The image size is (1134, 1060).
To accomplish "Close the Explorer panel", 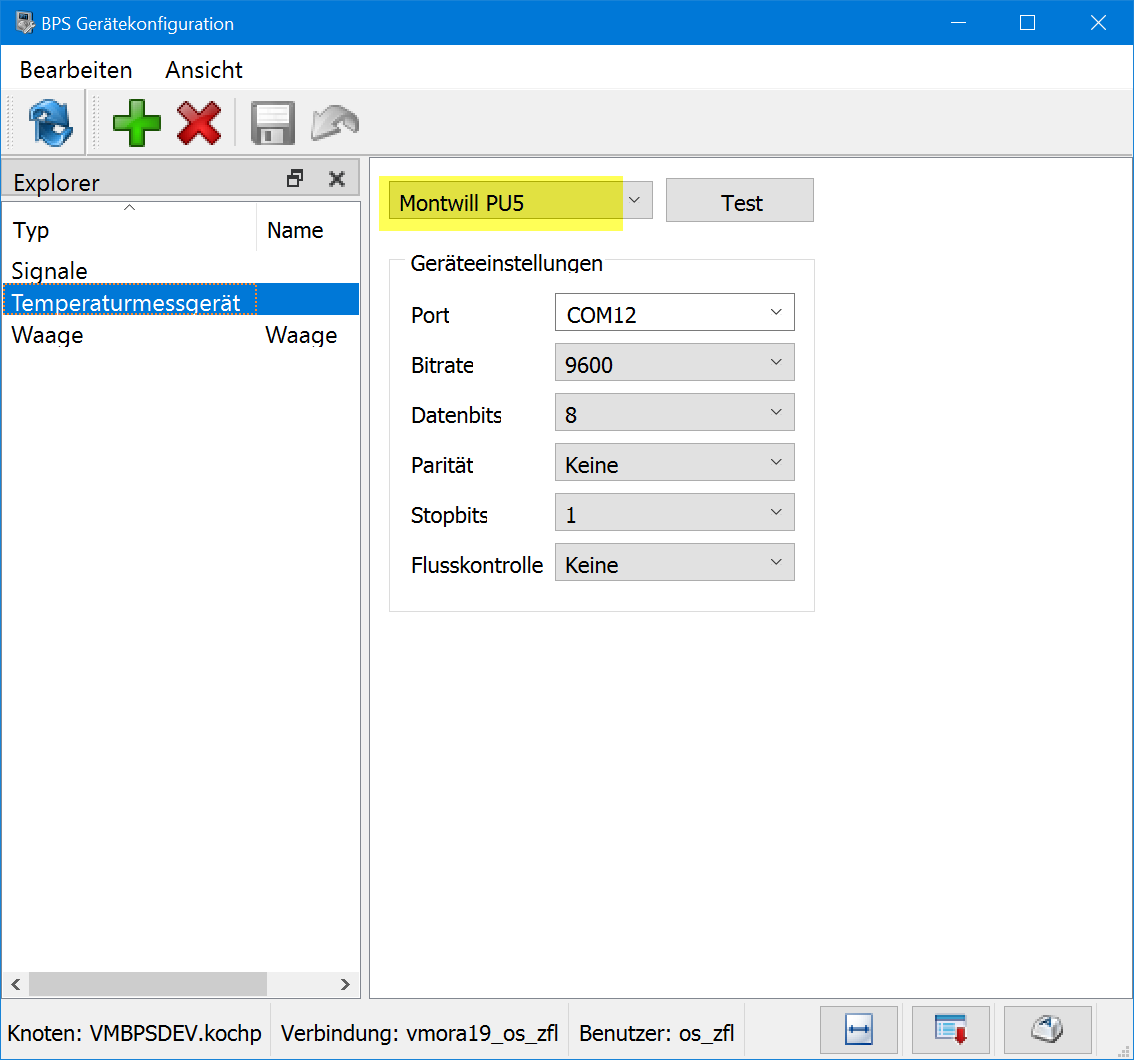I will 337,179.
